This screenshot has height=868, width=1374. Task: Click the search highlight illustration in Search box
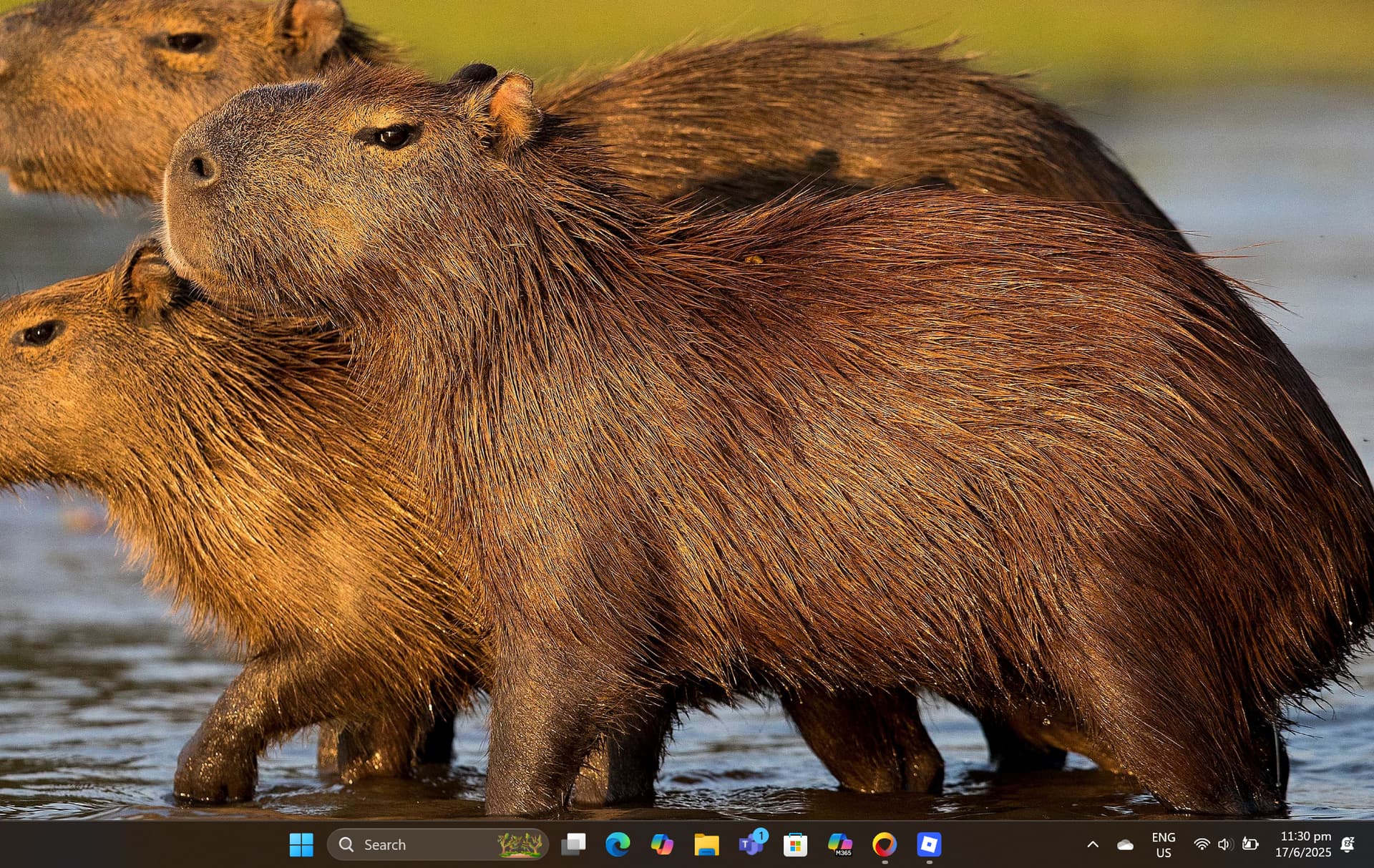pos(520,844)
